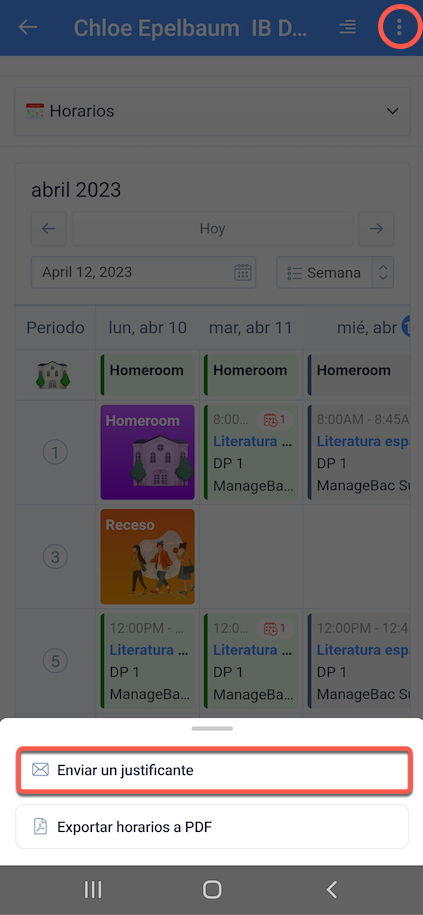This screenshot has width=423, height=915.
Task: Select Enviar un justificante
Action: tap(212, 770)
